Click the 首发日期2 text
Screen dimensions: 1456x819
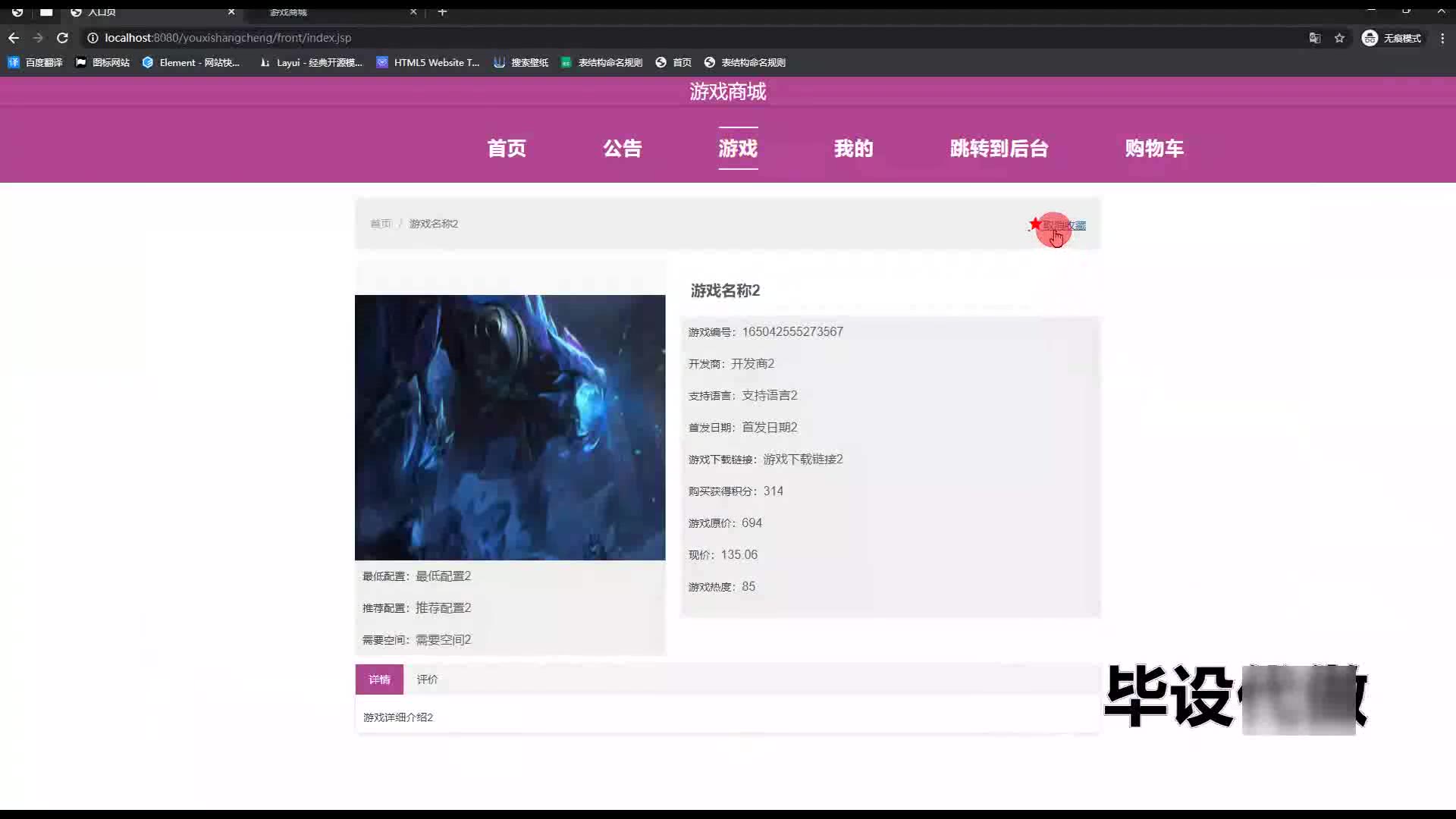coord(770,427)
